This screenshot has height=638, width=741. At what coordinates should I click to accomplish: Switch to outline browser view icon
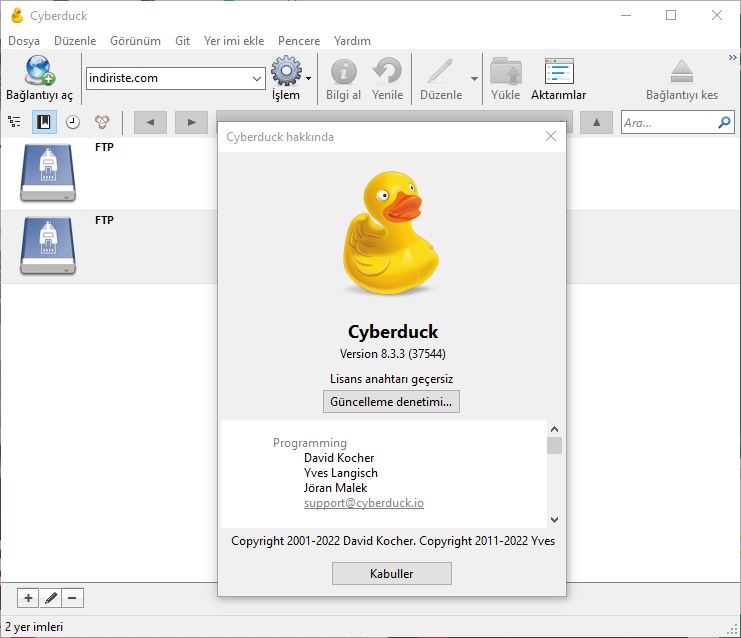coord(15,122)
